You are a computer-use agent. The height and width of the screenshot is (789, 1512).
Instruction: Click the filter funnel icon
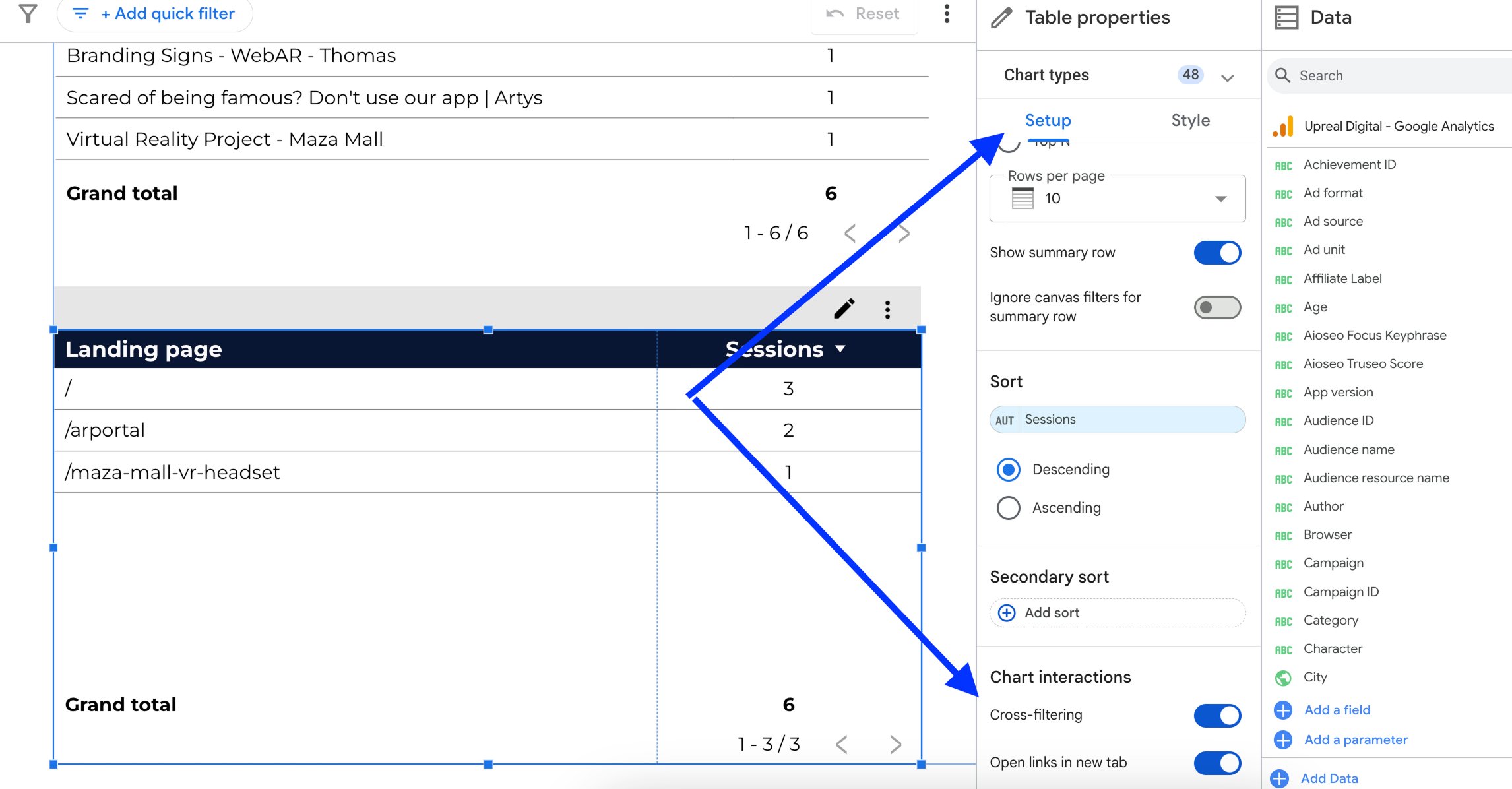pos(28,13)
